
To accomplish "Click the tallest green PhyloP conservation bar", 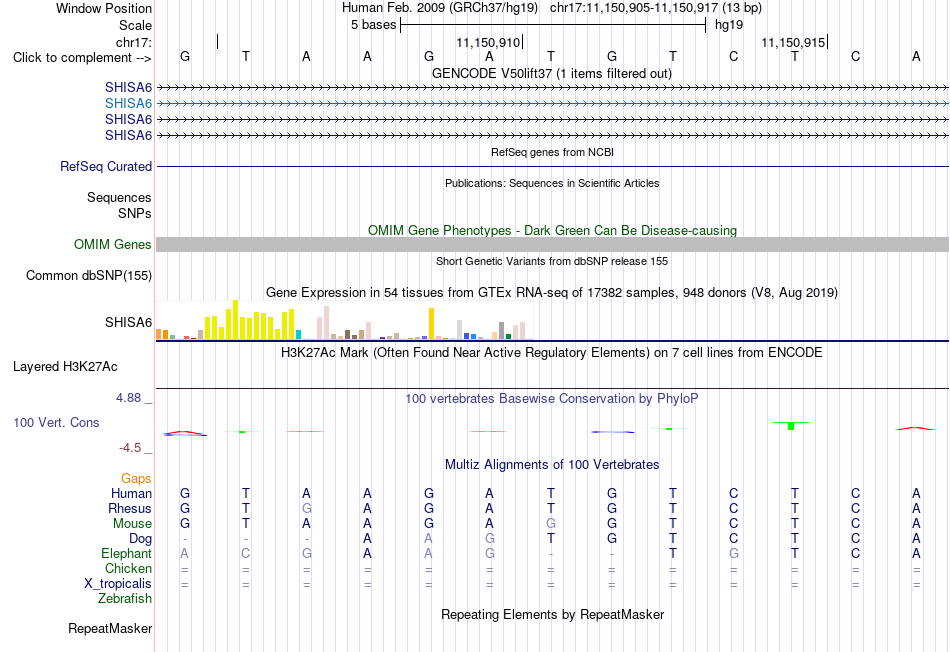I will (x=791, y=426).
